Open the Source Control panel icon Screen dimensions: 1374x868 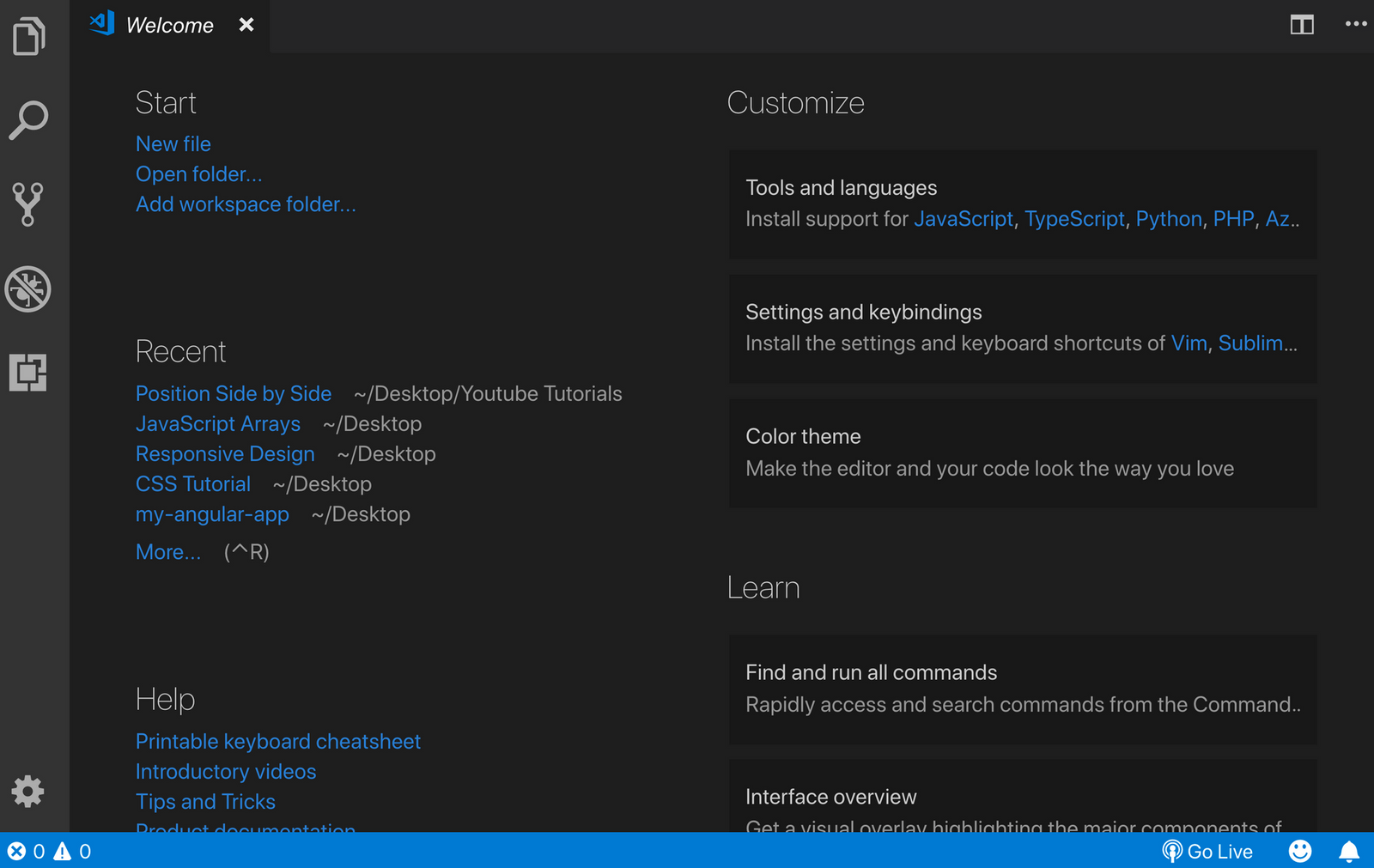pos(29,203)
